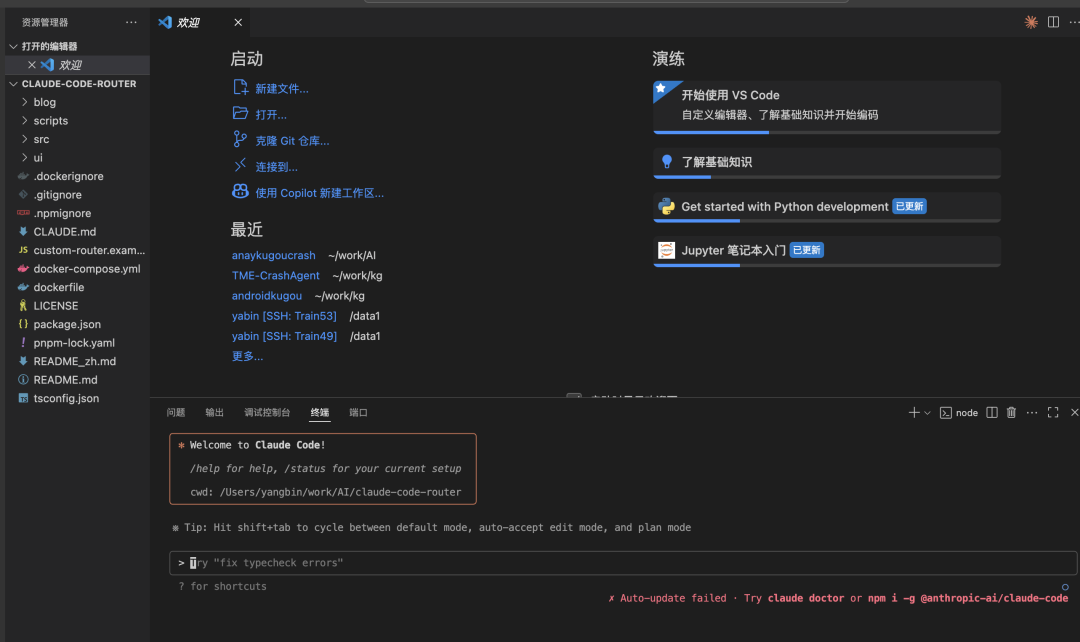Click the Jupyter icon on notebook card
This screenshot has width=1080, height=642.
[x=666, y=250]
